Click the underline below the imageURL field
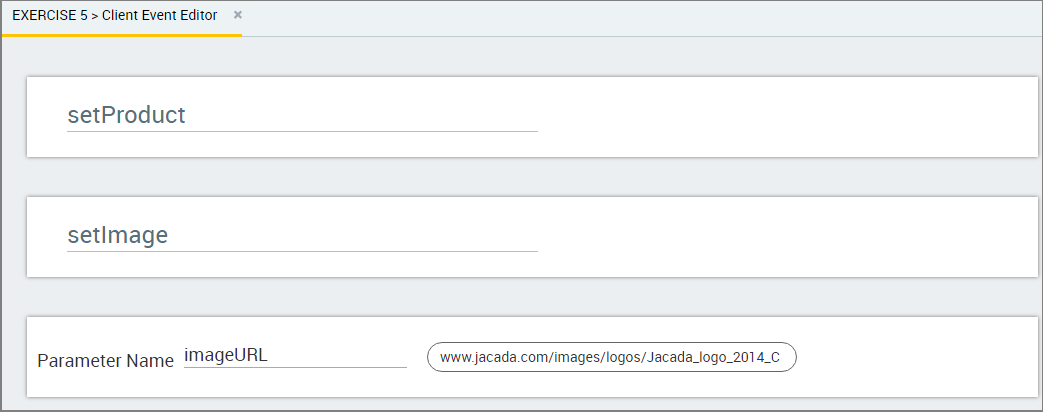This screenshot has width=1043, height=412. pos(295,367)
